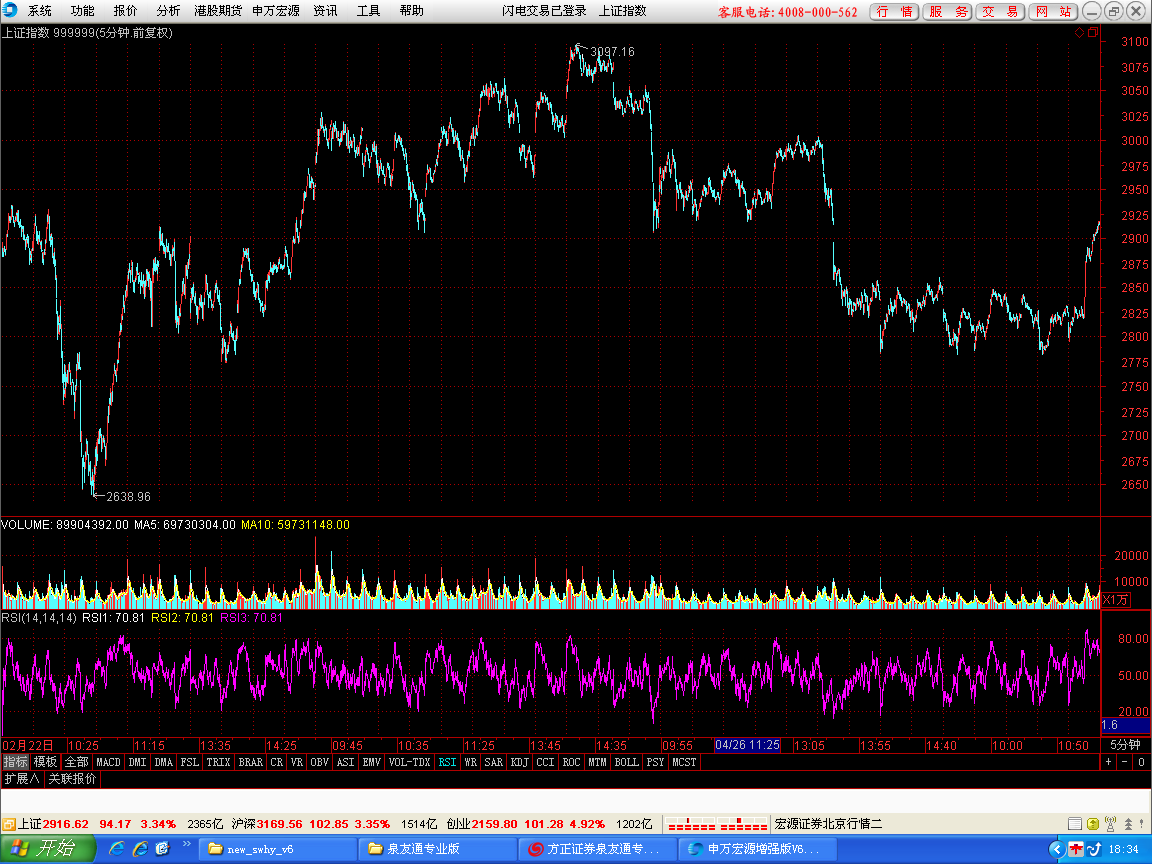Click the red window-restore icon above the chart

click(x=1093, y=32)
